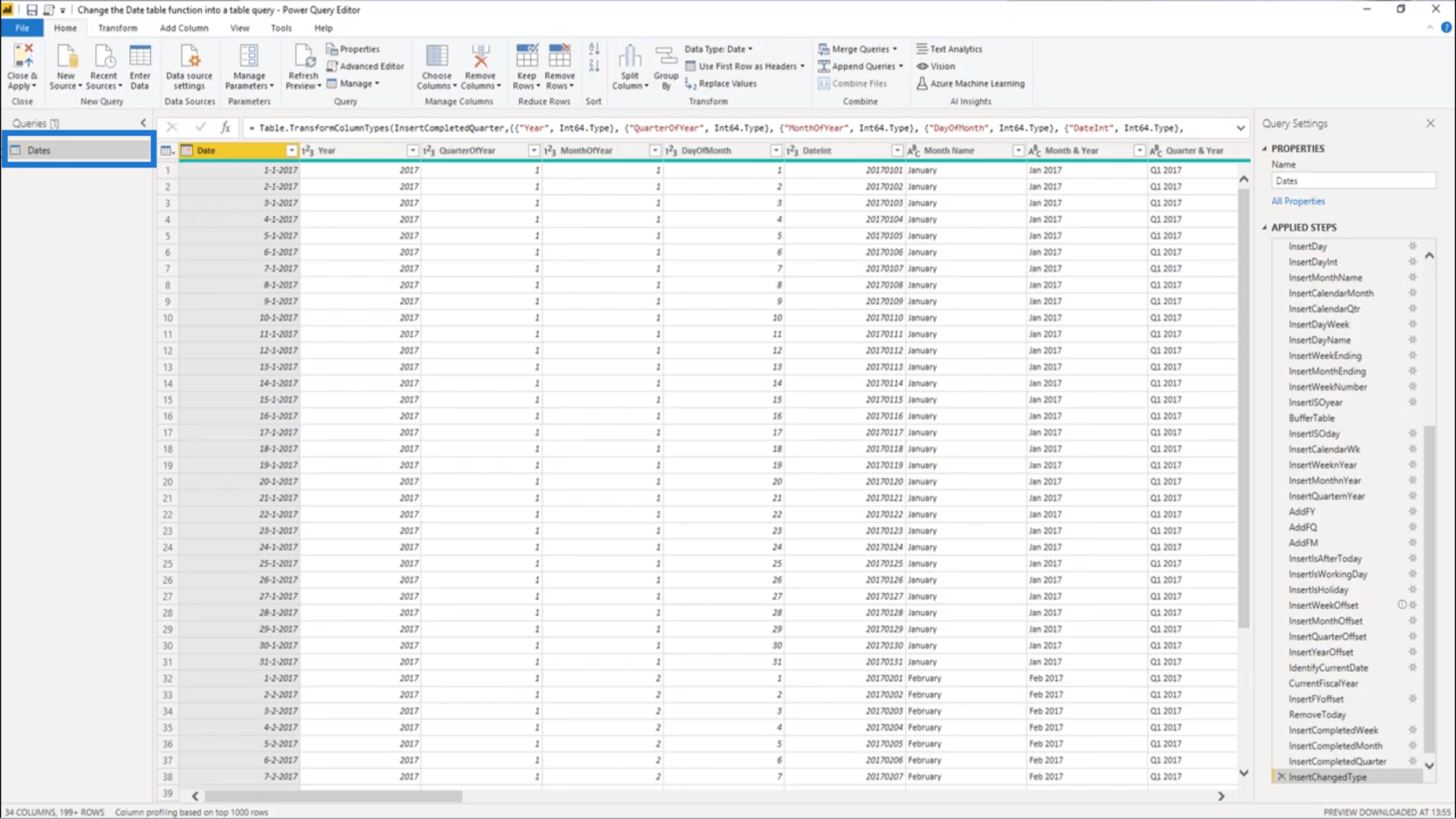Click the Vision AI insight
This screenshot has height=819, width=1456.
point(936,66)
